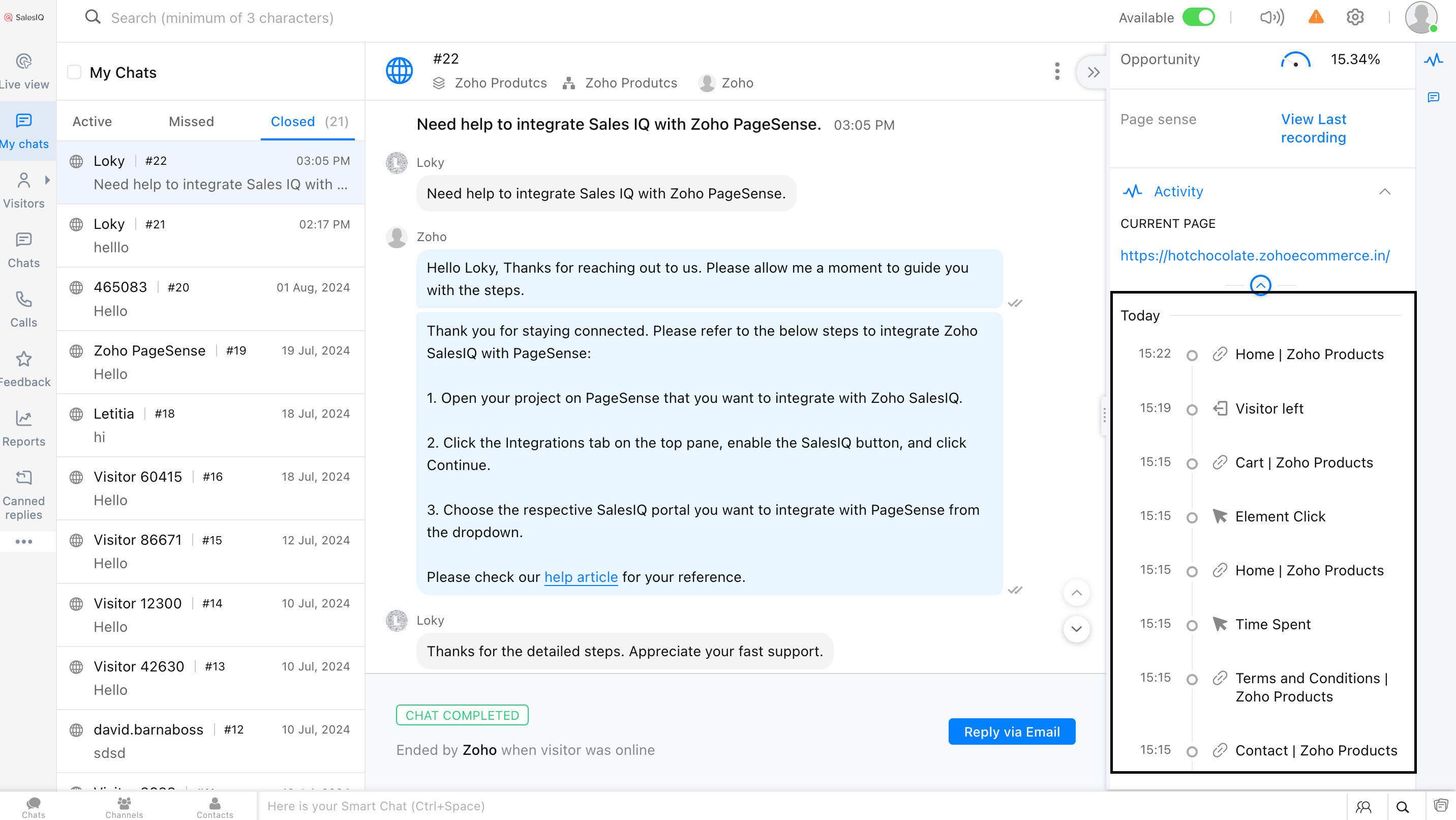Open Visitor 12300 chat #14
Image resolution: width=1456 pixels, height=820 pixels.
[211, 616]
